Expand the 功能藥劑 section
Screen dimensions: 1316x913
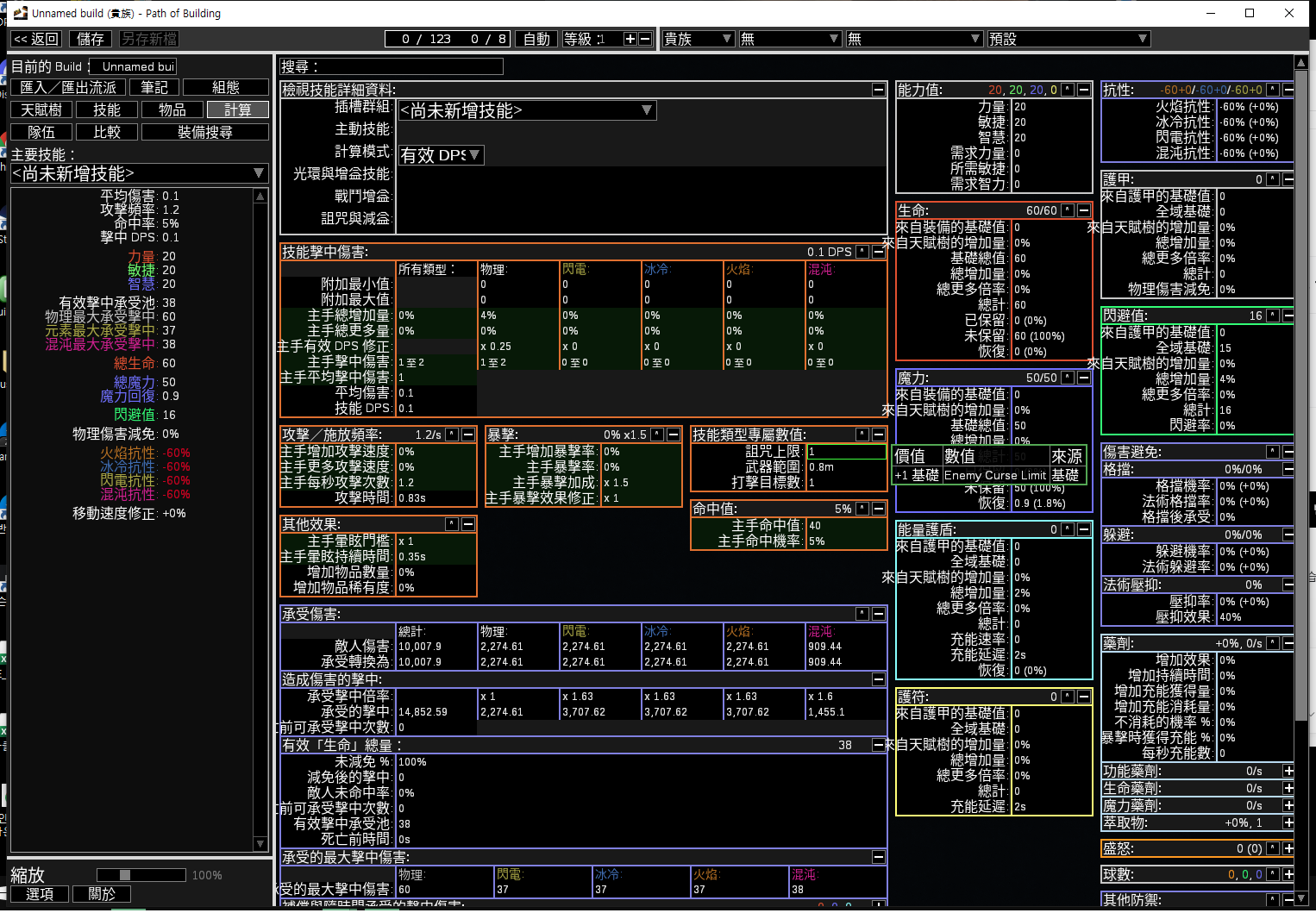(x=1288, y=771)
